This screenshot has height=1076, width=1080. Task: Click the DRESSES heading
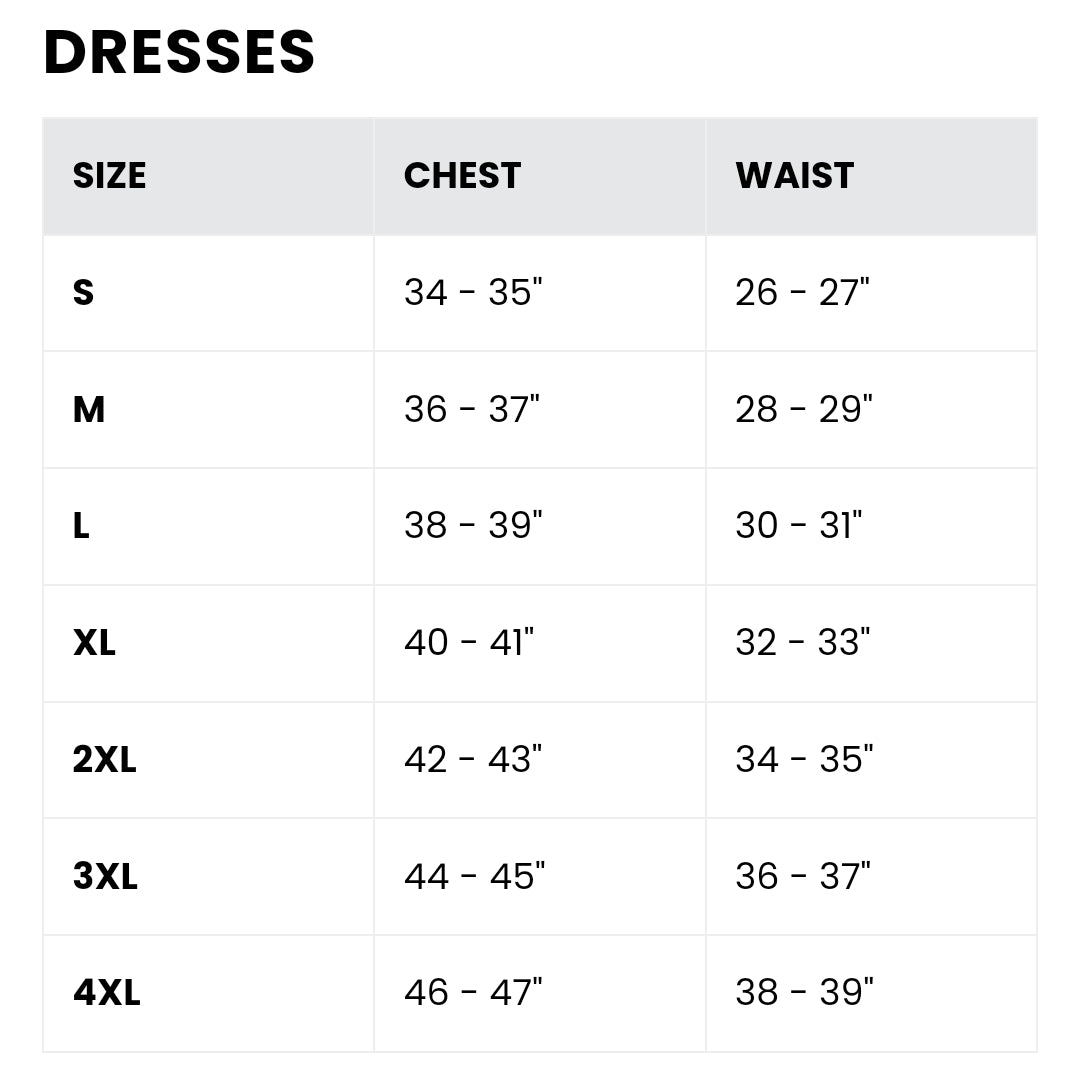pyautogui.click(x=180, y=52)
